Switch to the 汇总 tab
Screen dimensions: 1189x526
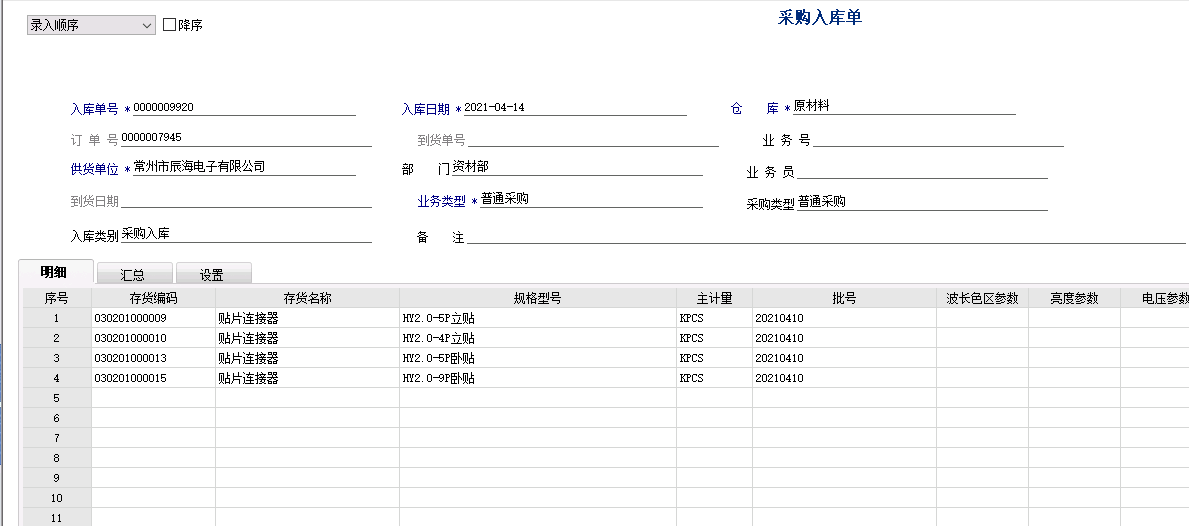click(x=133, y=274)
